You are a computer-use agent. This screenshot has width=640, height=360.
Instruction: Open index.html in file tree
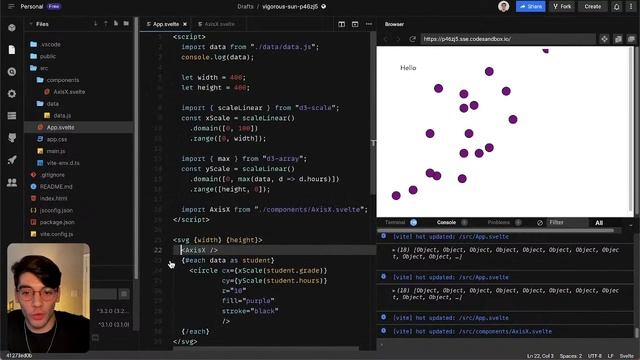coord(53,198)
